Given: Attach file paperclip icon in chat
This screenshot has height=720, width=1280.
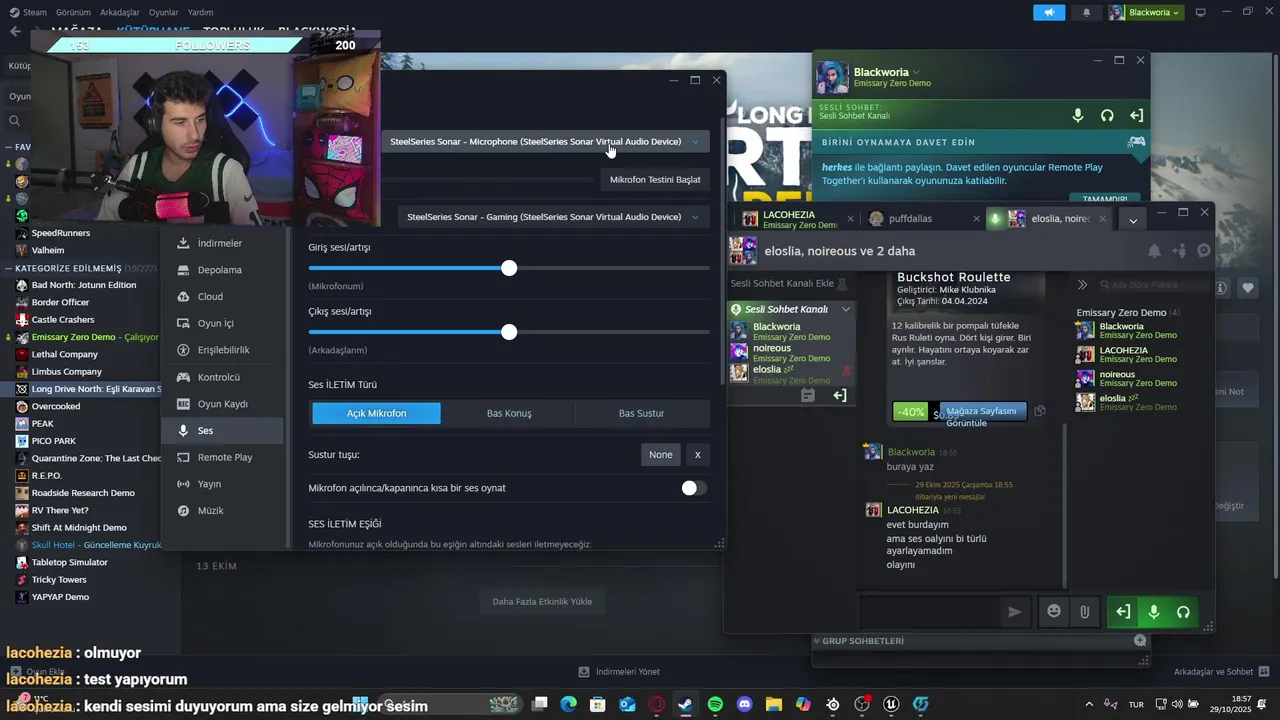Looking at the screenshot, I should click(1084, 612).
